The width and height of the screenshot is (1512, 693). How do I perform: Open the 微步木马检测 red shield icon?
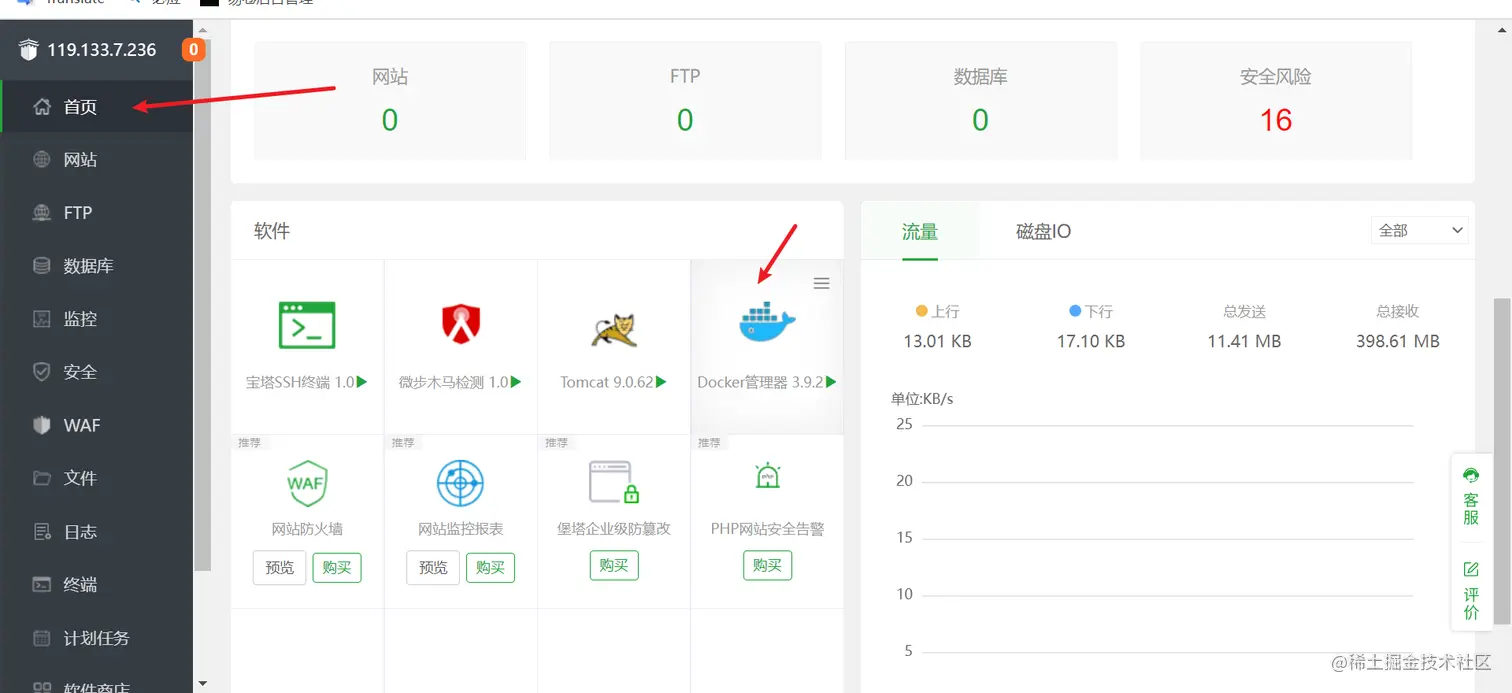[461, 324]
